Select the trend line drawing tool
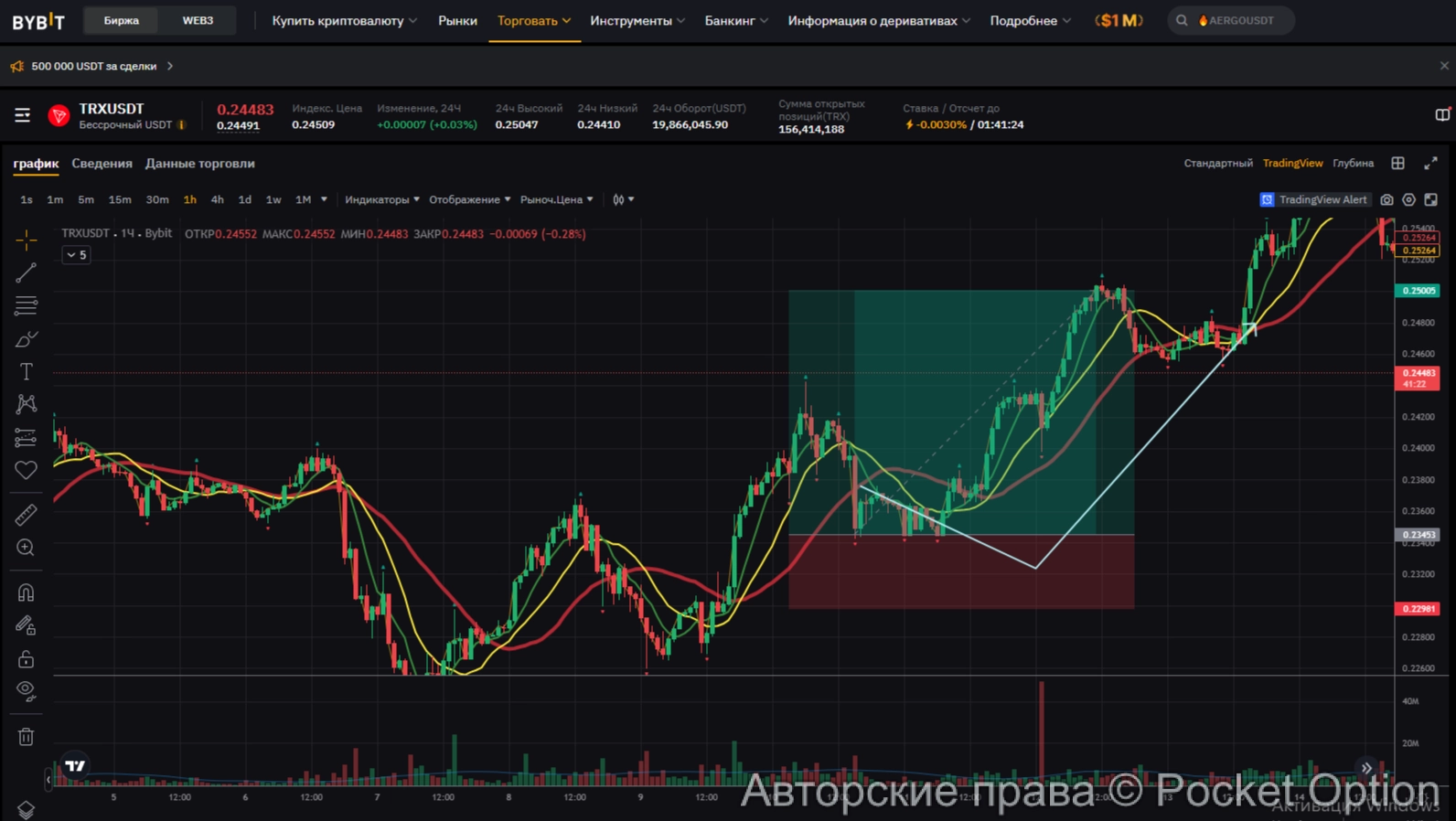The image size is (1456, 821). (26, 272)
